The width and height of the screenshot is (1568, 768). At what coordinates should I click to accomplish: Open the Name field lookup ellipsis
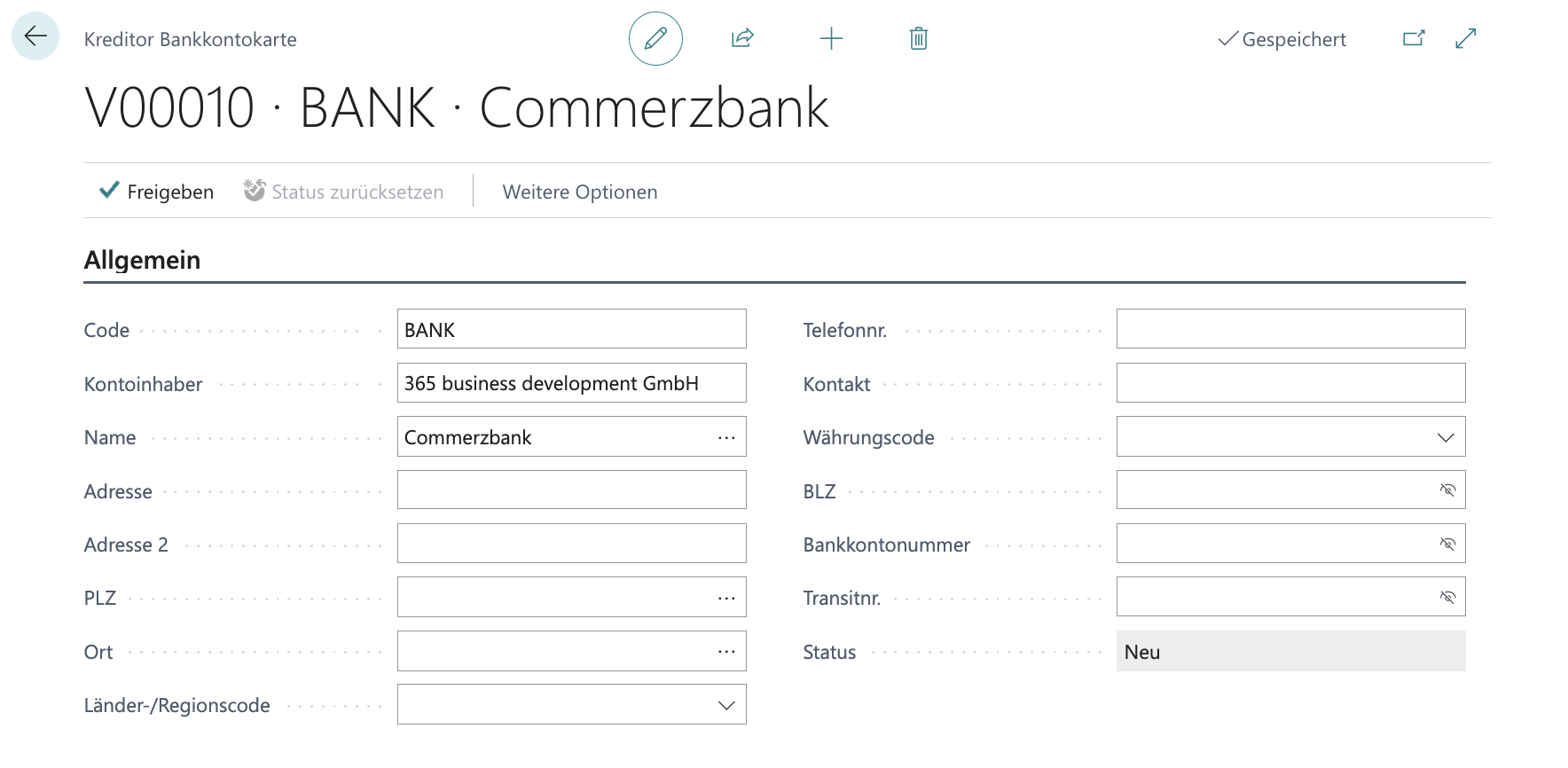point(726,437)
